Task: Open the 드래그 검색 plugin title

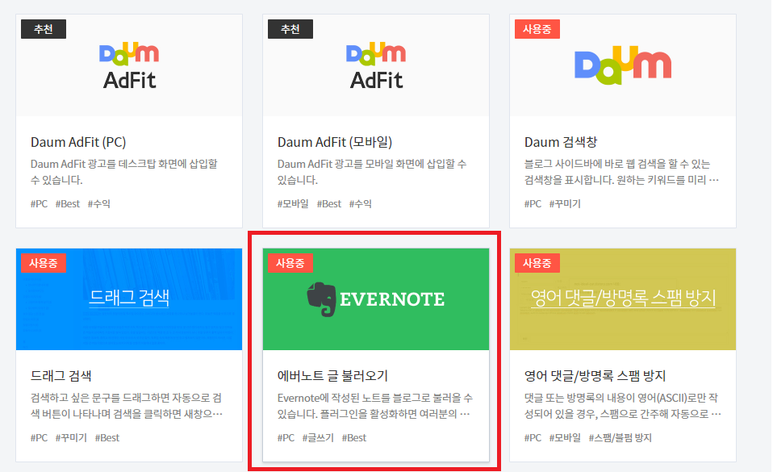Action: point(61,376)
